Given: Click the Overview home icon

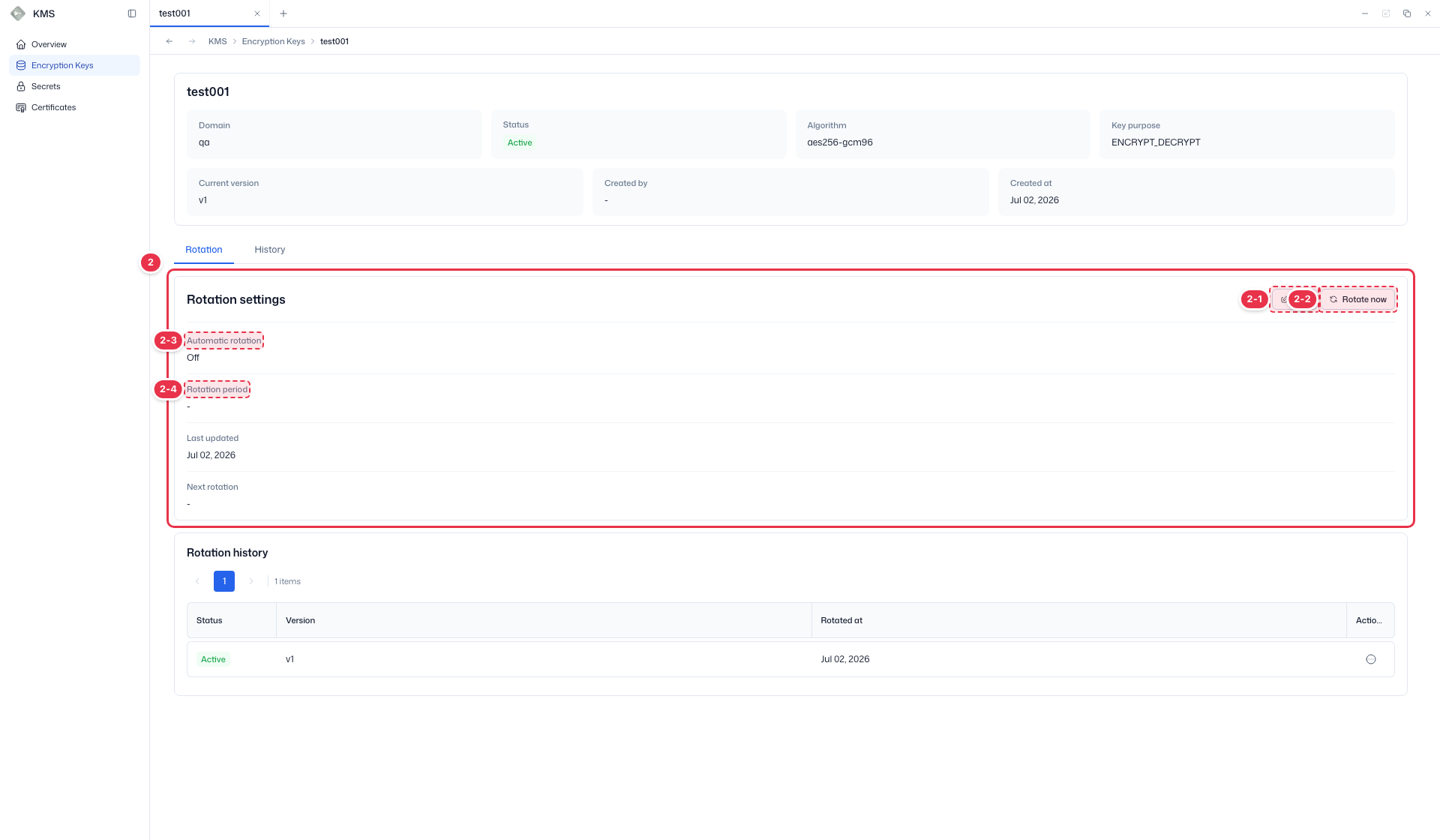Looking at the screenshot, I should (x=21, y=44).
